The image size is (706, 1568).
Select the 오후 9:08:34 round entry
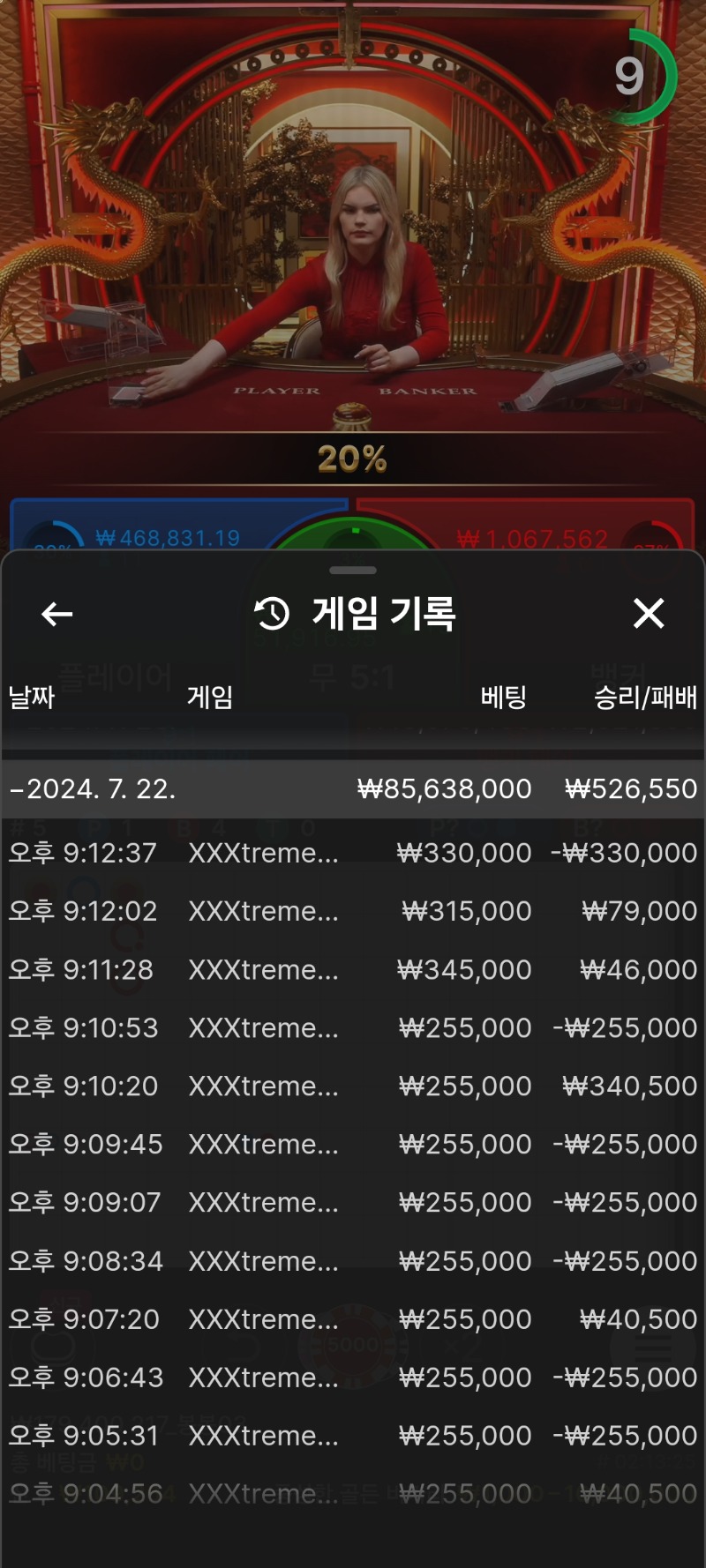click(x=353, y=1261)
